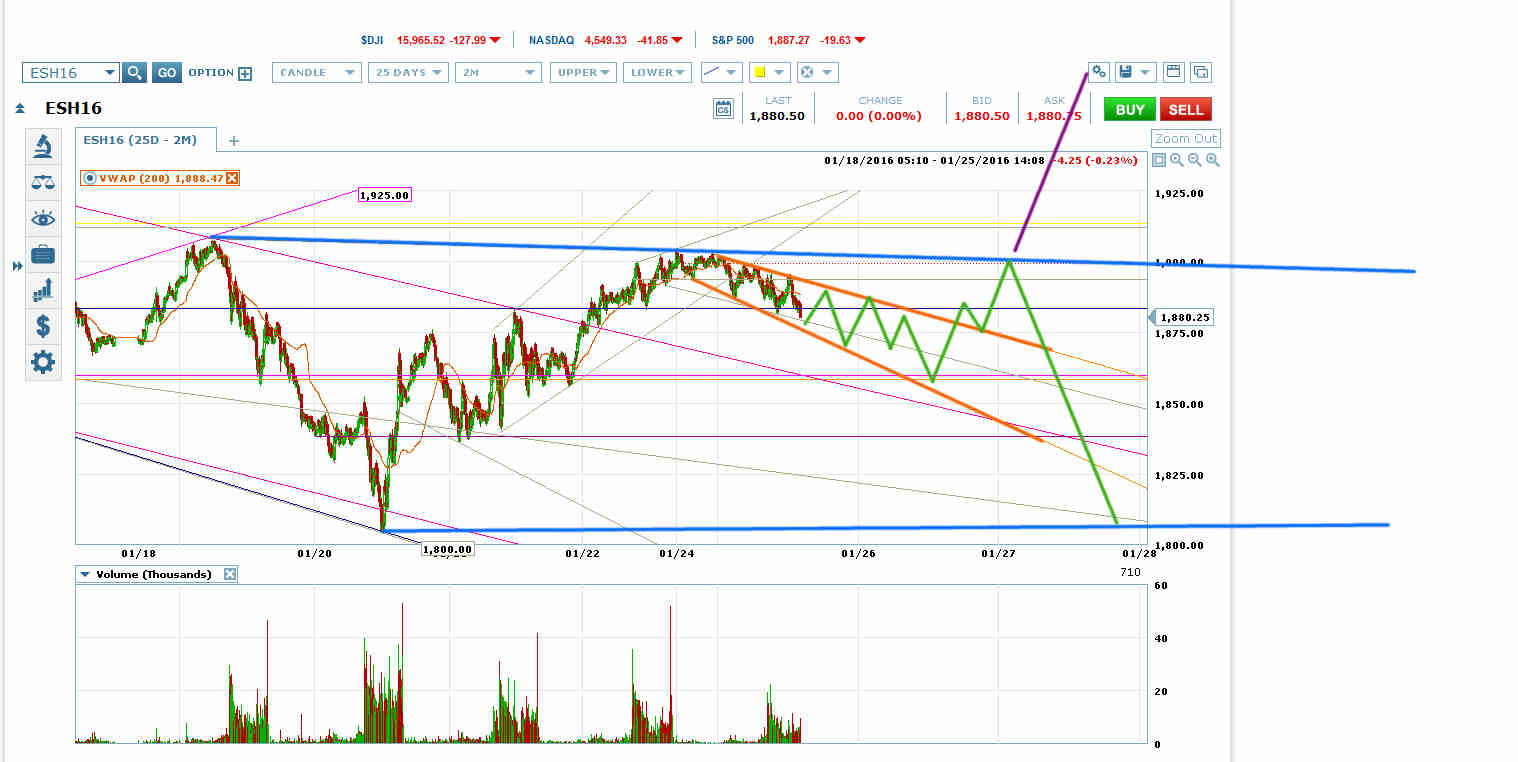Open the LOWER indicators dropdown
Screen dimensions: 1518x762
(657, 72)
